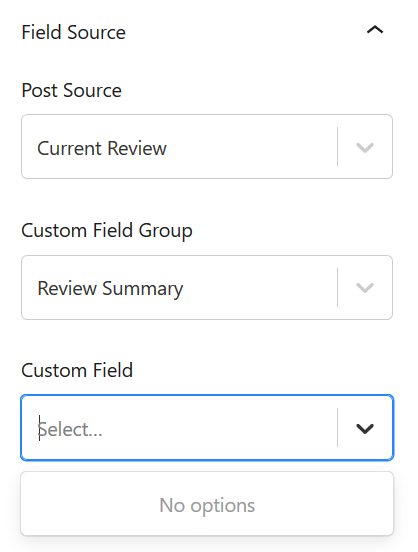Image resolution: width=418 pixels, height=552 pixels.
Task: Click the Post Source dropdown arrow icon
Action: (365, 147)
